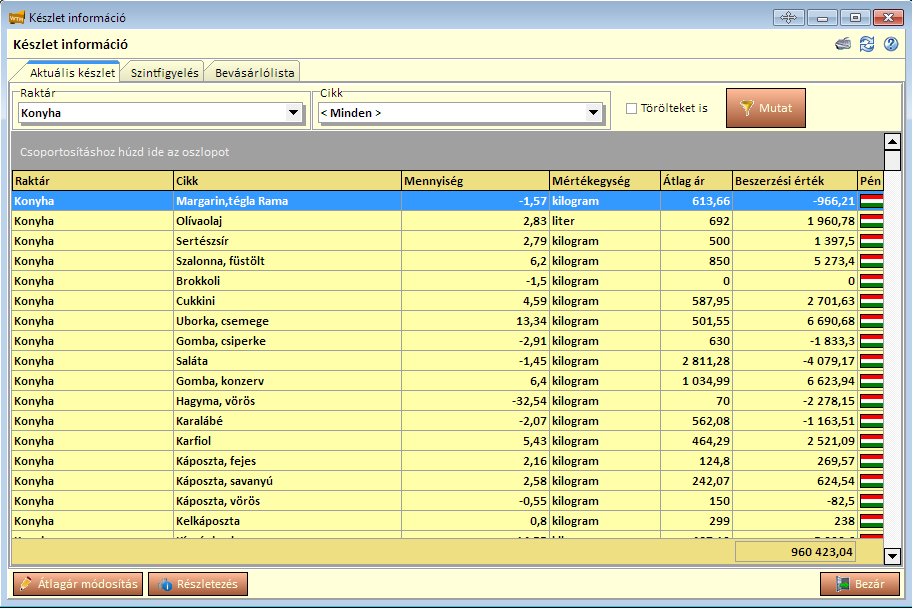Click flag icon in Brokkoli row
Screen dimensions: 912x608
[x=871, y=281]
